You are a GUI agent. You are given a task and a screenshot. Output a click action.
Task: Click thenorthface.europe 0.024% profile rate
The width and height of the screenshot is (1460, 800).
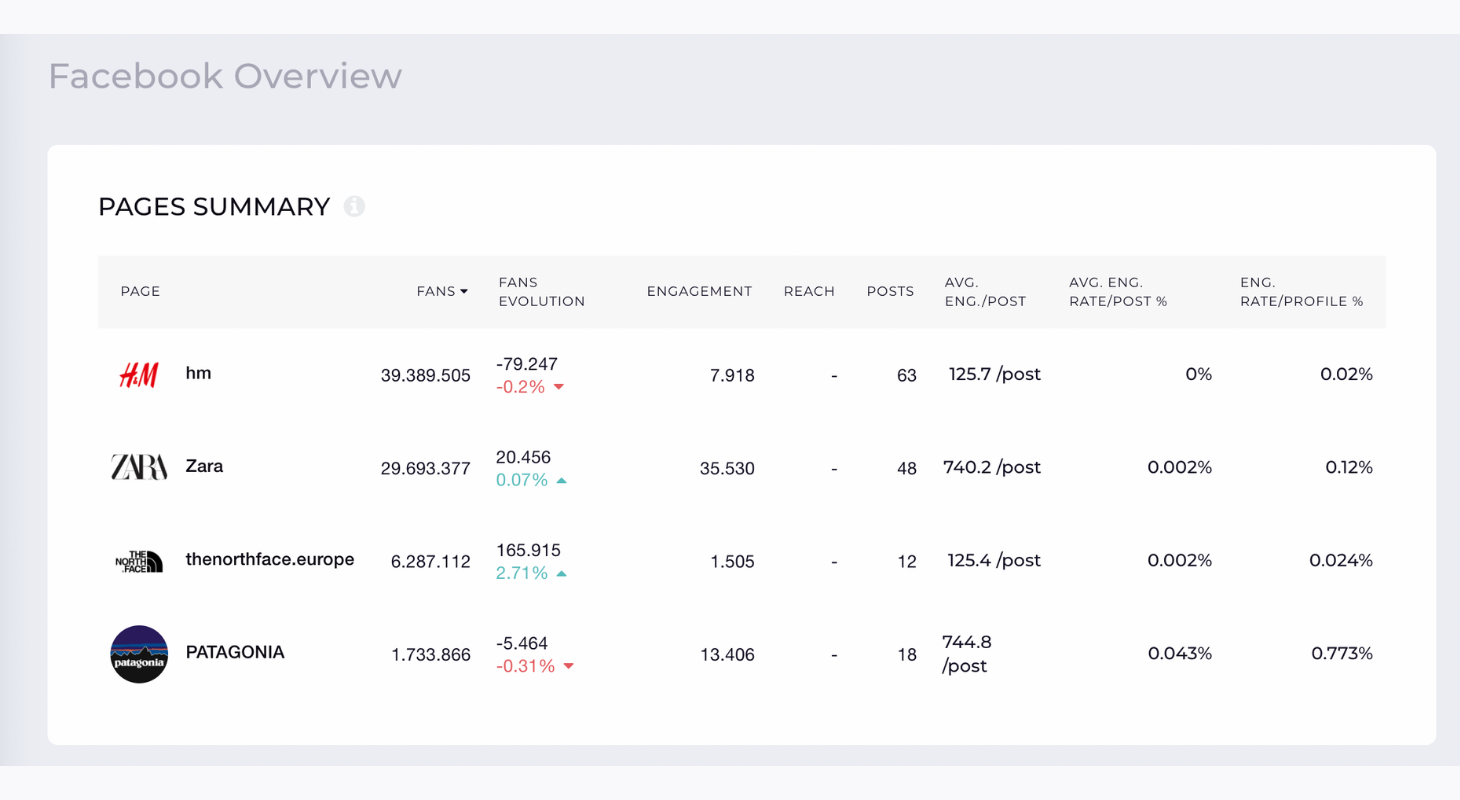(1341, 560)
